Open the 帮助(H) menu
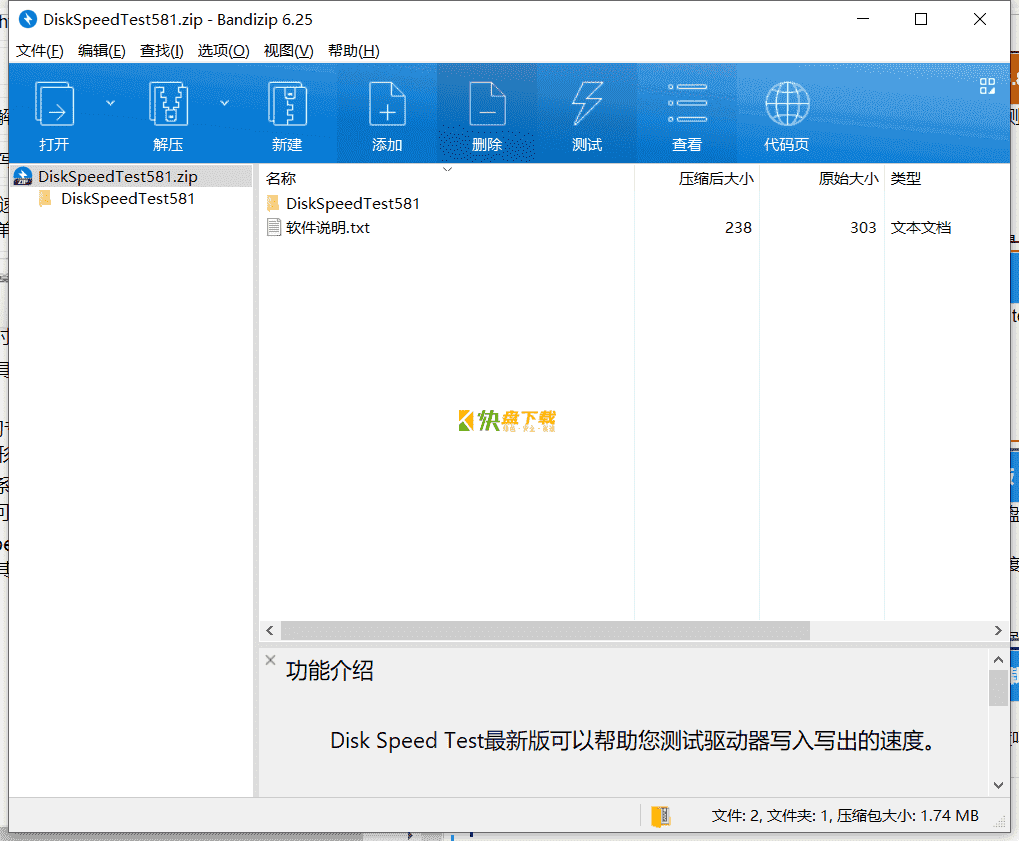 click(354, 51)
